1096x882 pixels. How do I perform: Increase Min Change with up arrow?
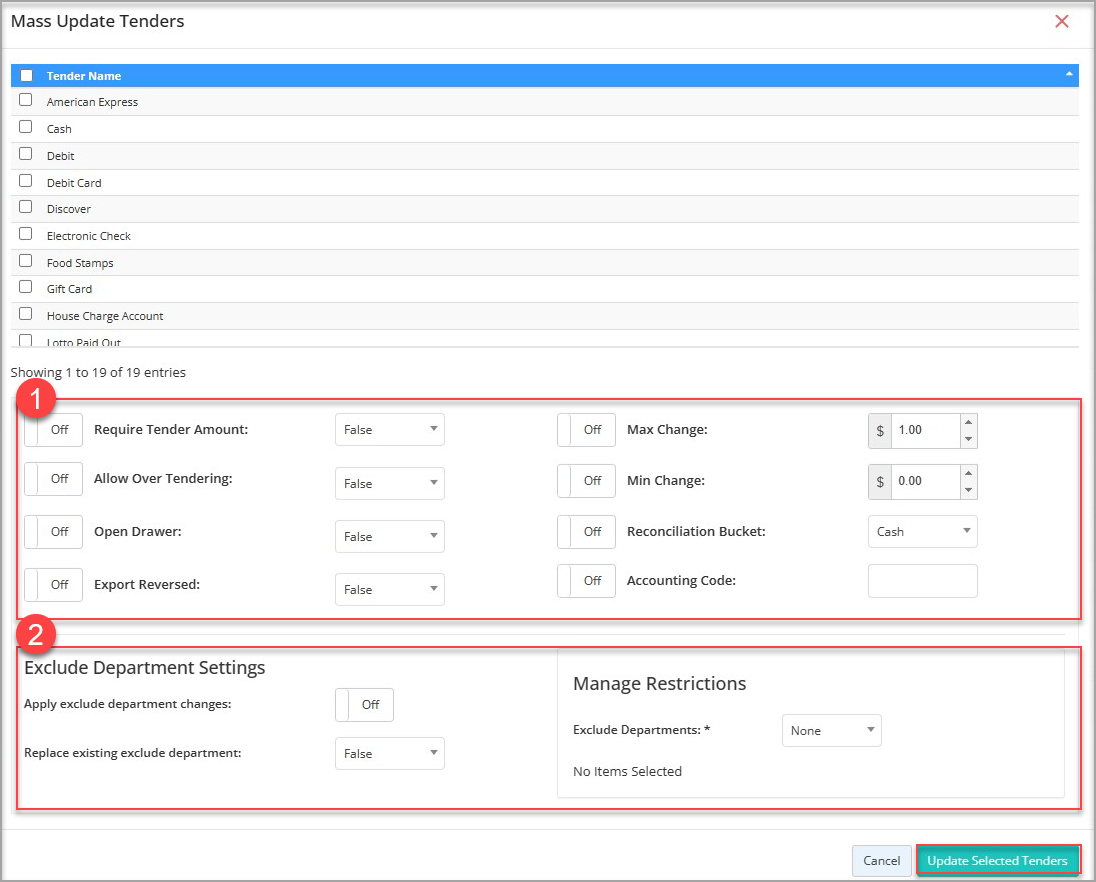pyautogui.click(x=969, y=472)
